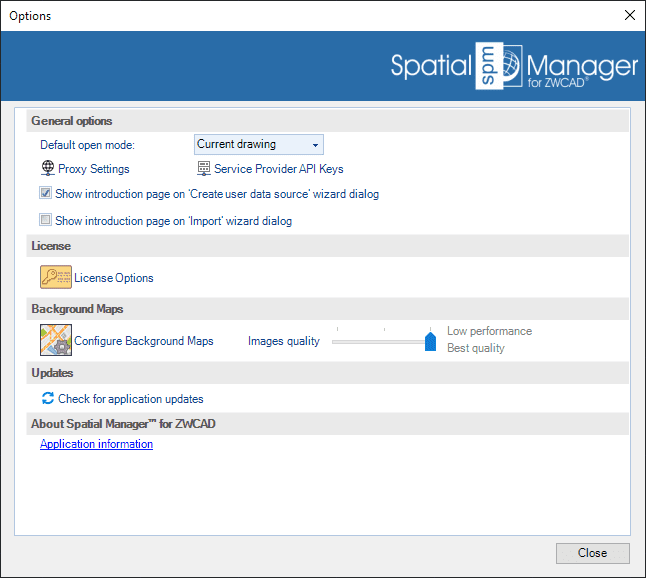Click the arrow on the Current drawing dropdown
Screen dimensions: 646x578
point(315,145)
